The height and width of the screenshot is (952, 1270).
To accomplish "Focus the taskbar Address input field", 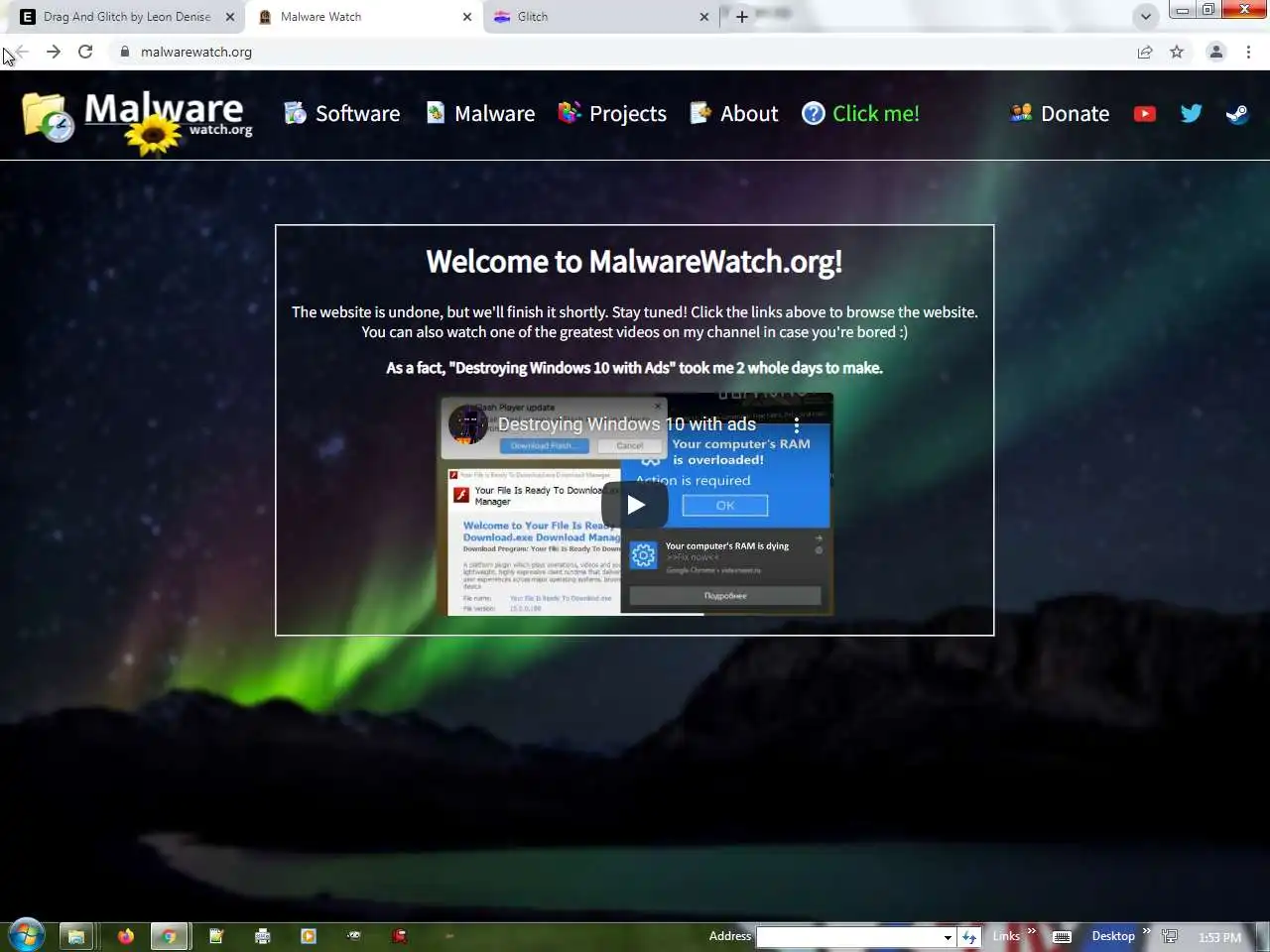I will tap(849, 936).
